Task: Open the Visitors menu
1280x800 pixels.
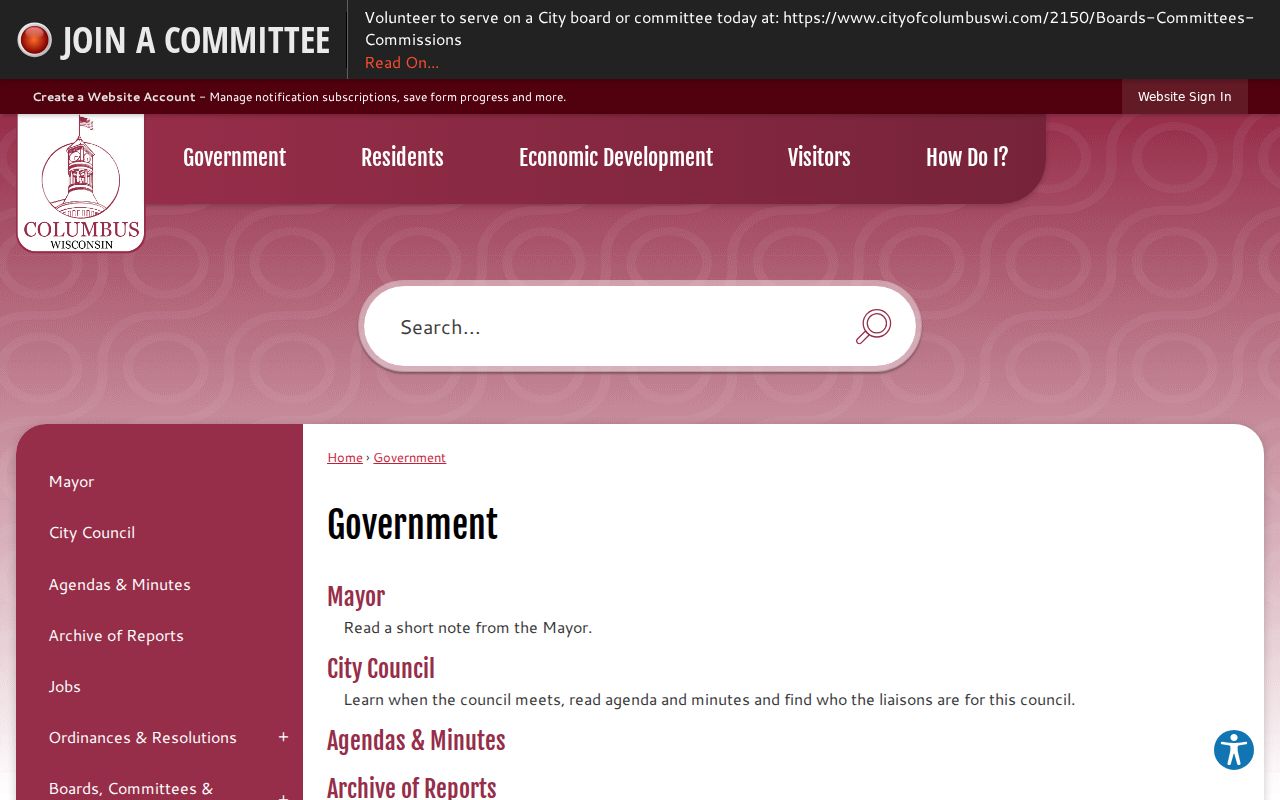Action: [819, 157]
